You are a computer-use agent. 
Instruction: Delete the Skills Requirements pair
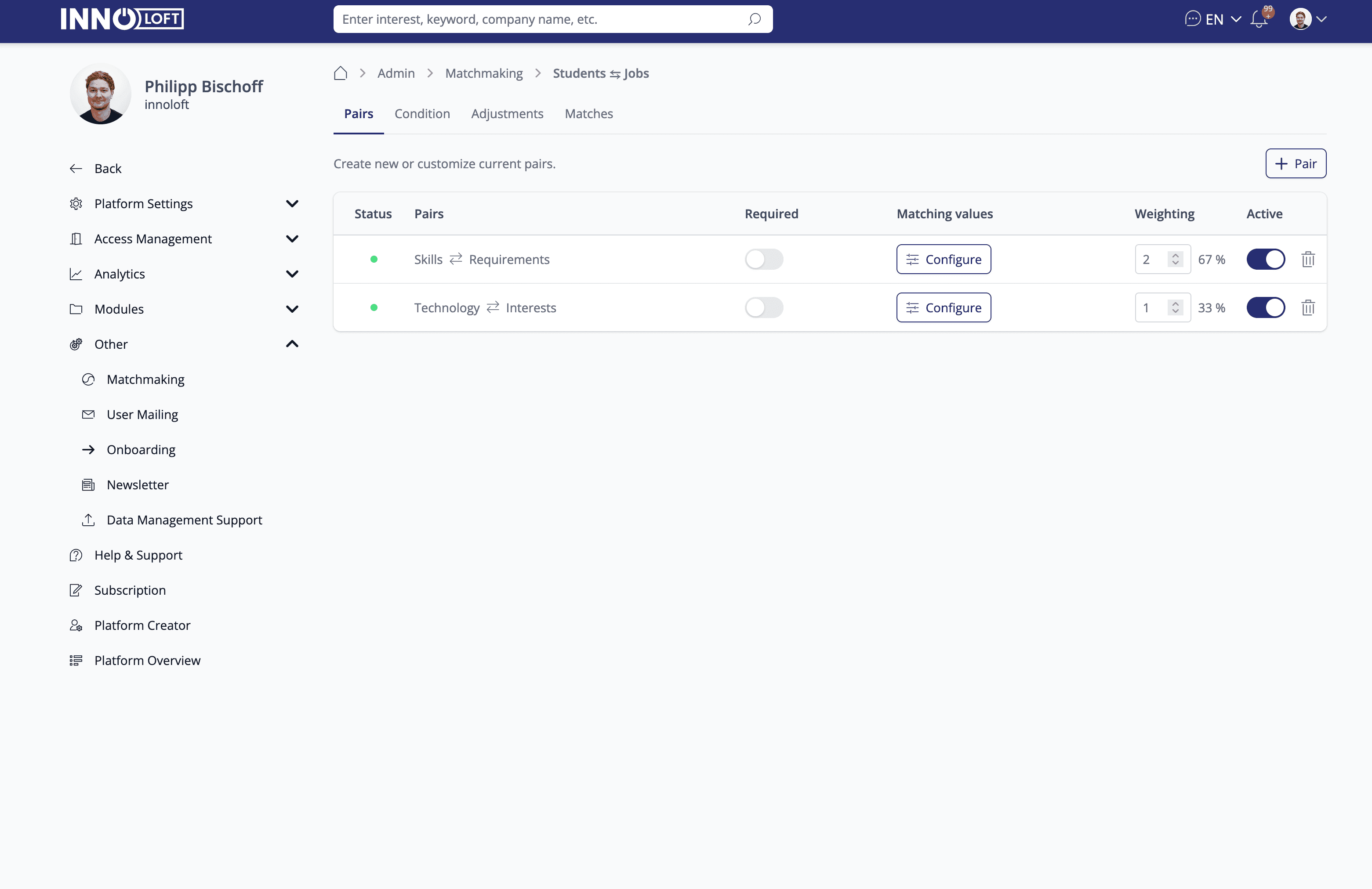pyautogui.click(x=1307, y=259)
